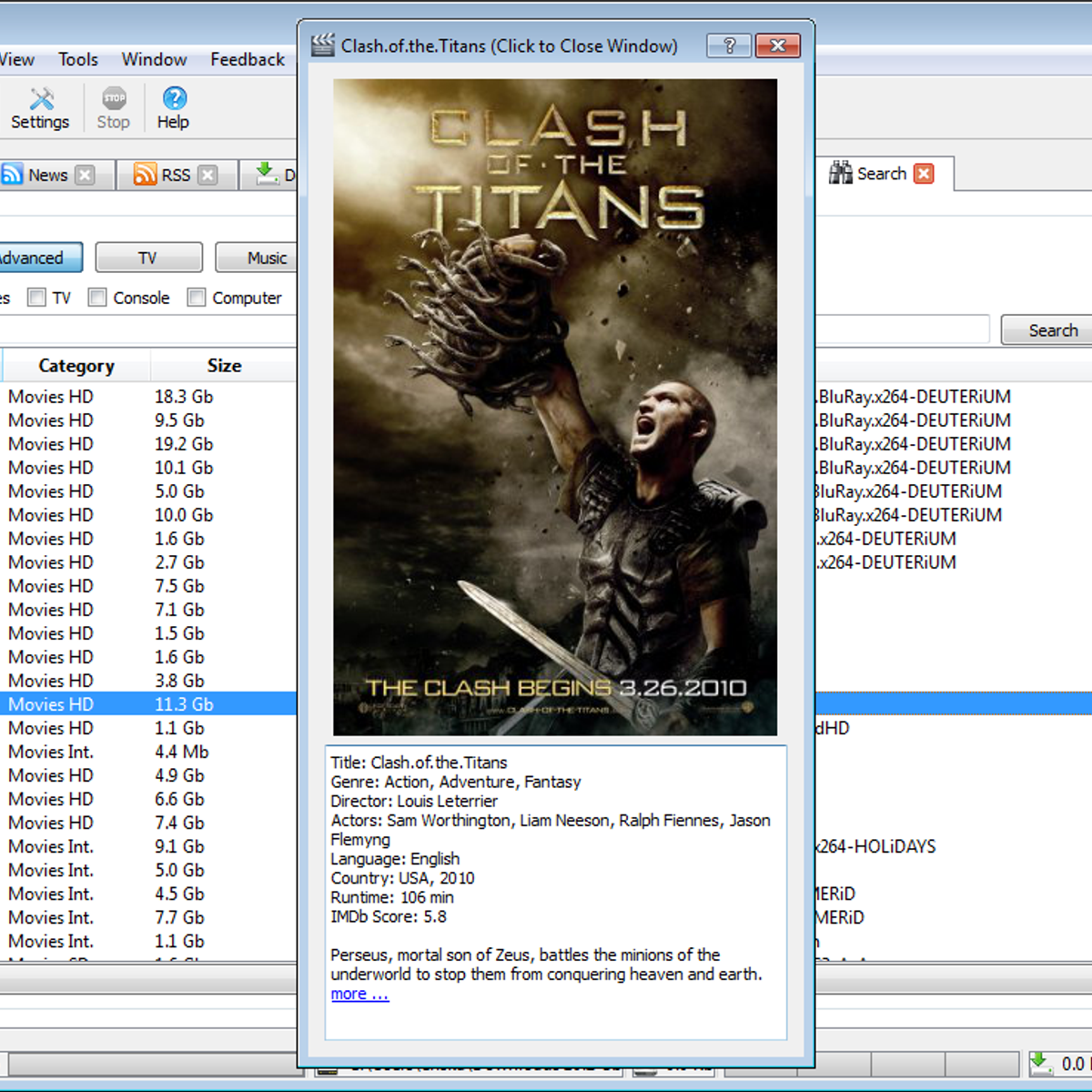Click the Clash of the Titans poster image
This screenshot has width=1092, height=1092.
(555, 407)
